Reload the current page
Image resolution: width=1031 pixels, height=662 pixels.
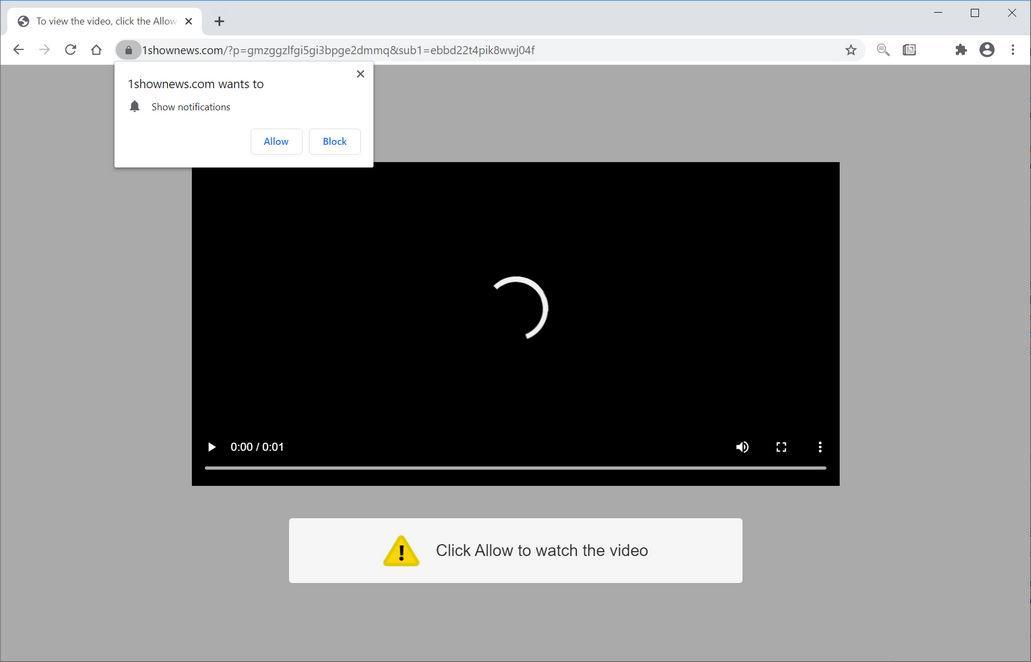coord(70,49)
